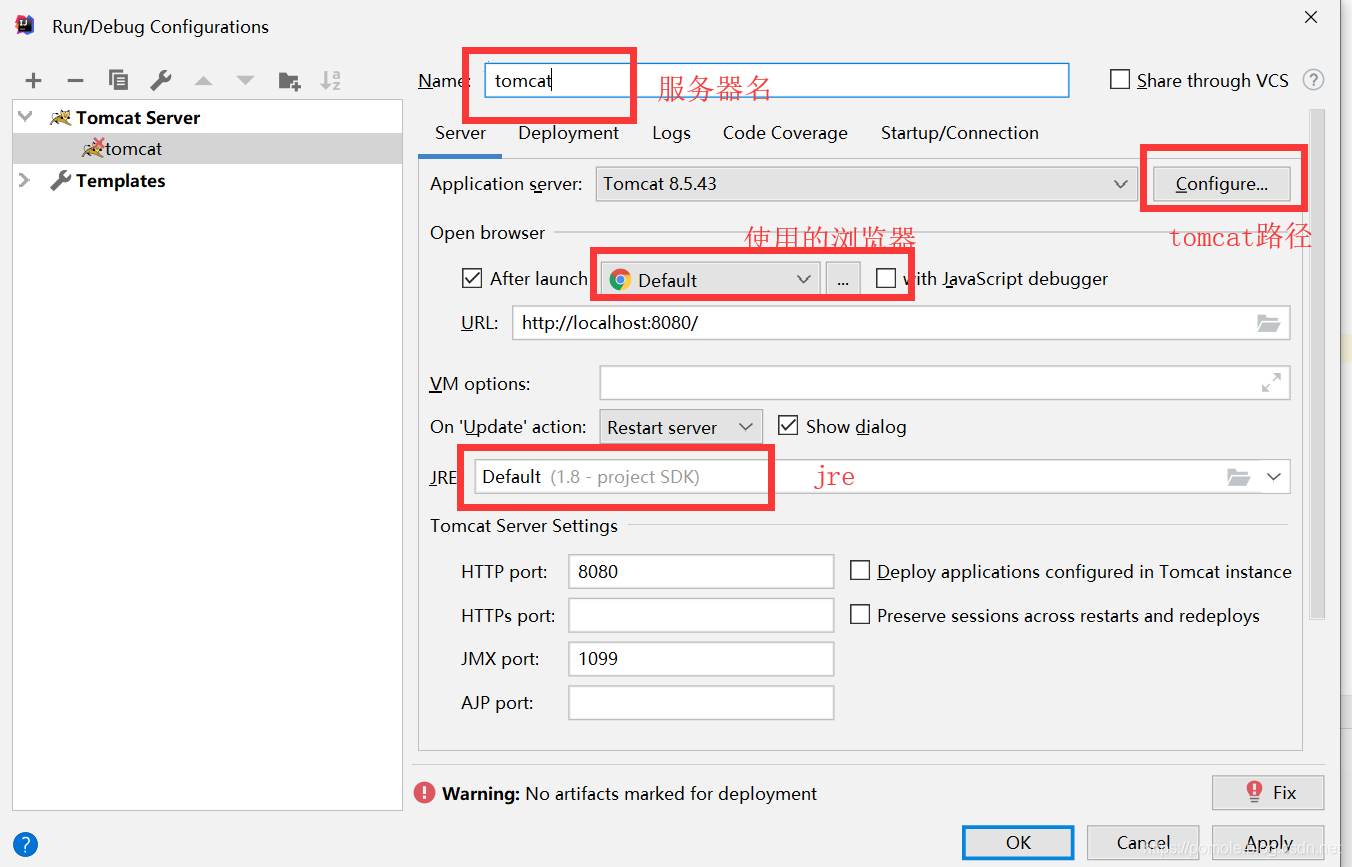Click the VM options input field
This screenshot has height=867, width=1352.
coord(945,383)
